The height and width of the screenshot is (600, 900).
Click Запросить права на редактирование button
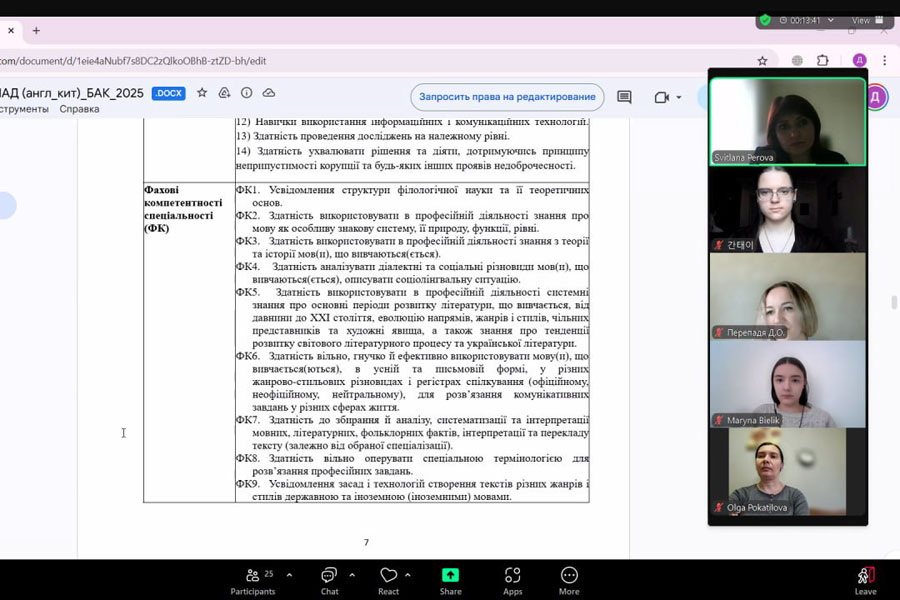click(507, 97)
